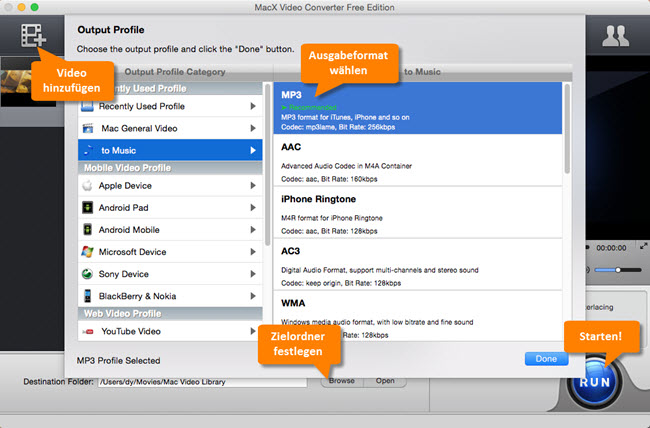Click the Web Video Profile header
Screen dimensions: 650x428
(170, 314)
